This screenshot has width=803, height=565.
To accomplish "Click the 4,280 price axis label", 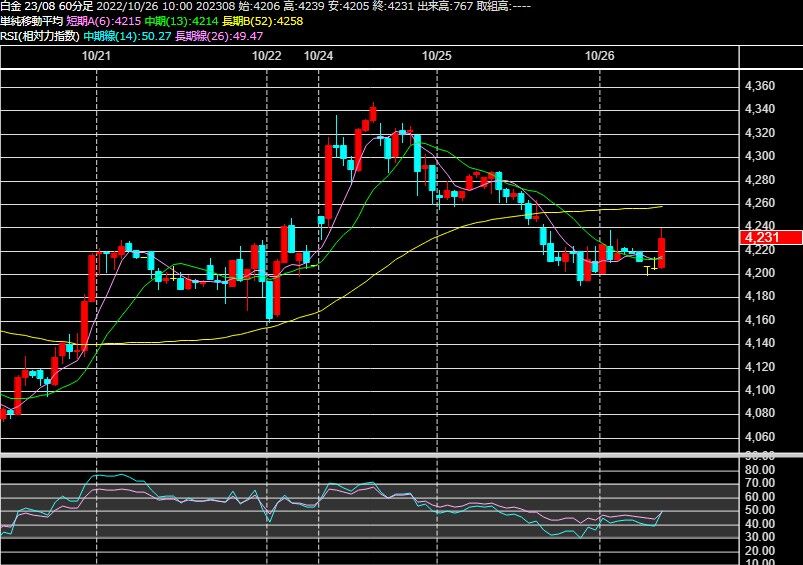I will click(x=760, y=180).
